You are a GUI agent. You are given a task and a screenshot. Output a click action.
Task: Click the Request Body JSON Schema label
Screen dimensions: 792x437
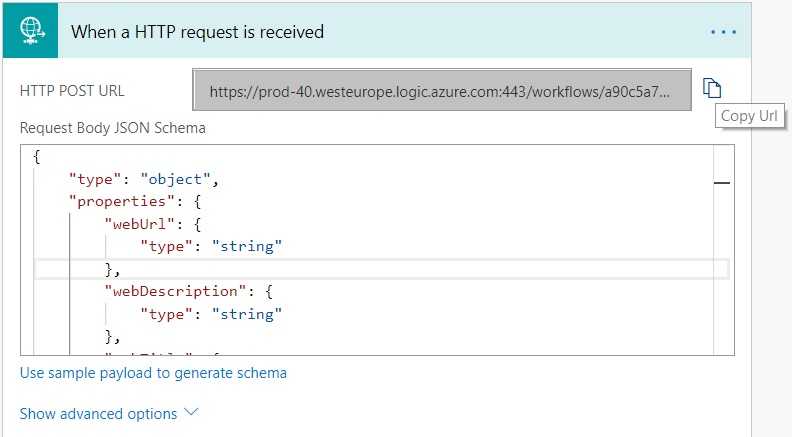[x=113, y=128]
